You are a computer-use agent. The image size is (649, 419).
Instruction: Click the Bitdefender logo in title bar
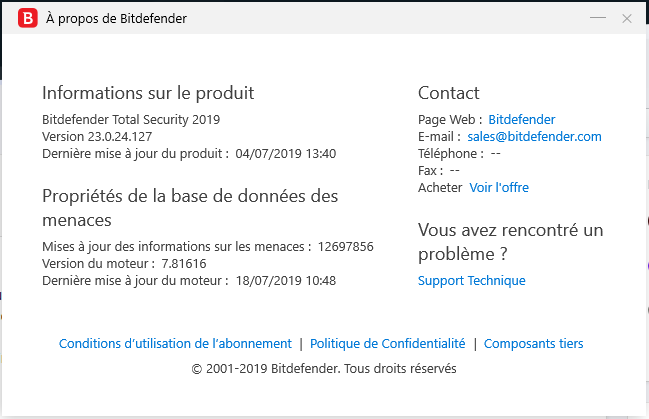tap(28, 18)
